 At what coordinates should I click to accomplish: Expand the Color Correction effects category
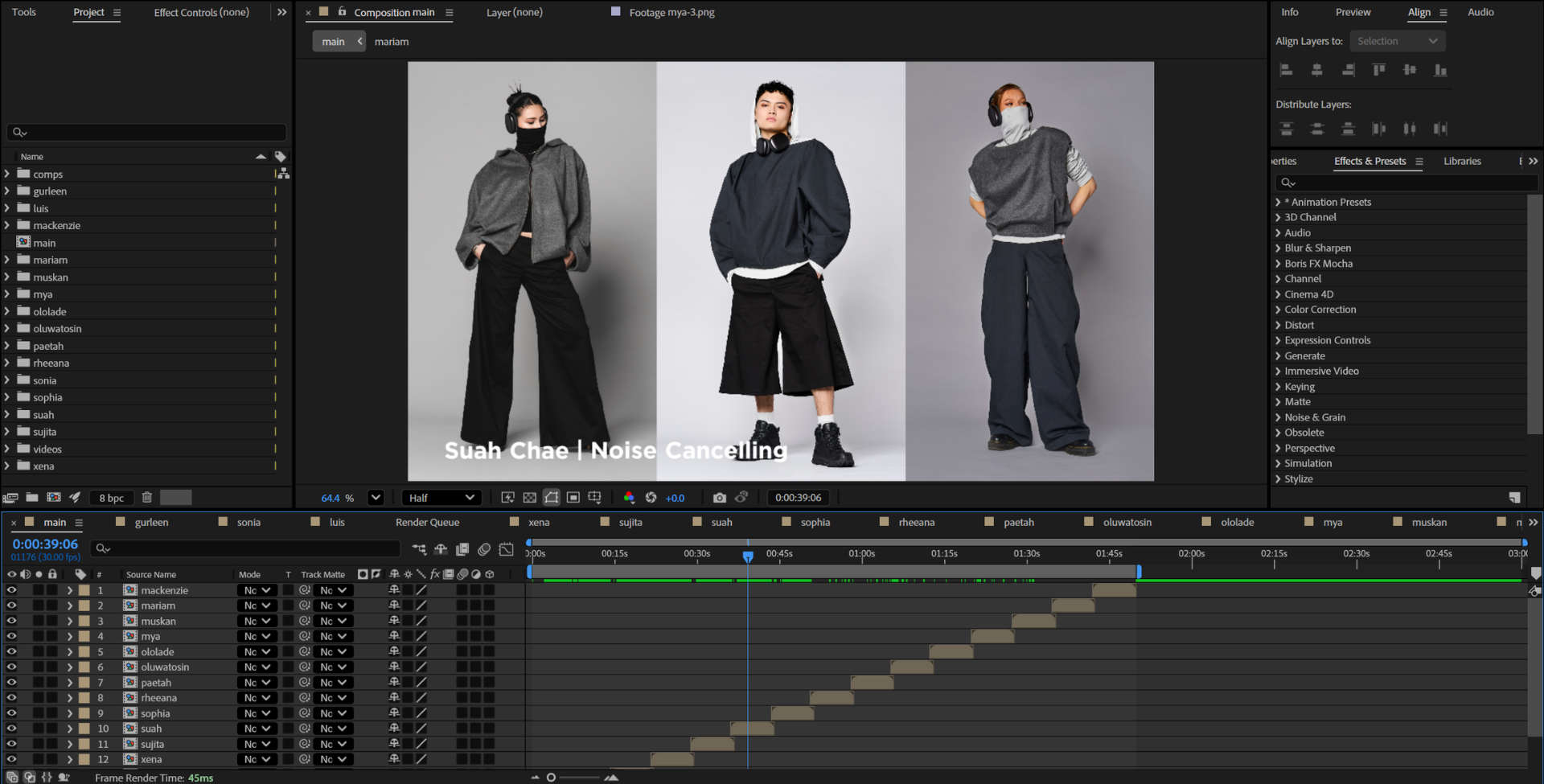[x=1278, y=310]
